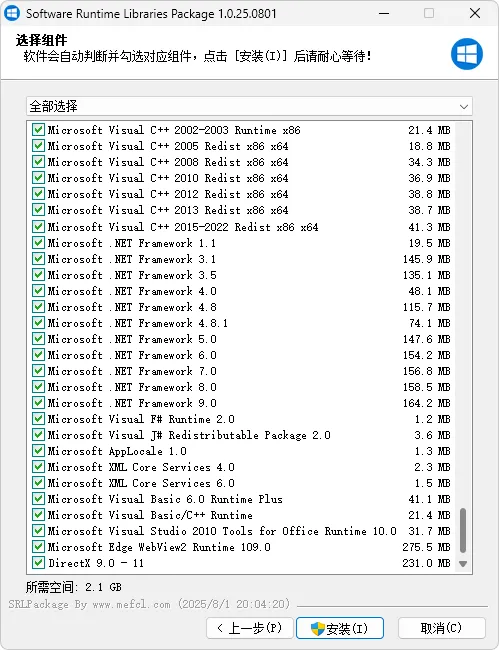499x650 pixels.
Task: Click the 145.9 MB size value
Action: [426, 259]
